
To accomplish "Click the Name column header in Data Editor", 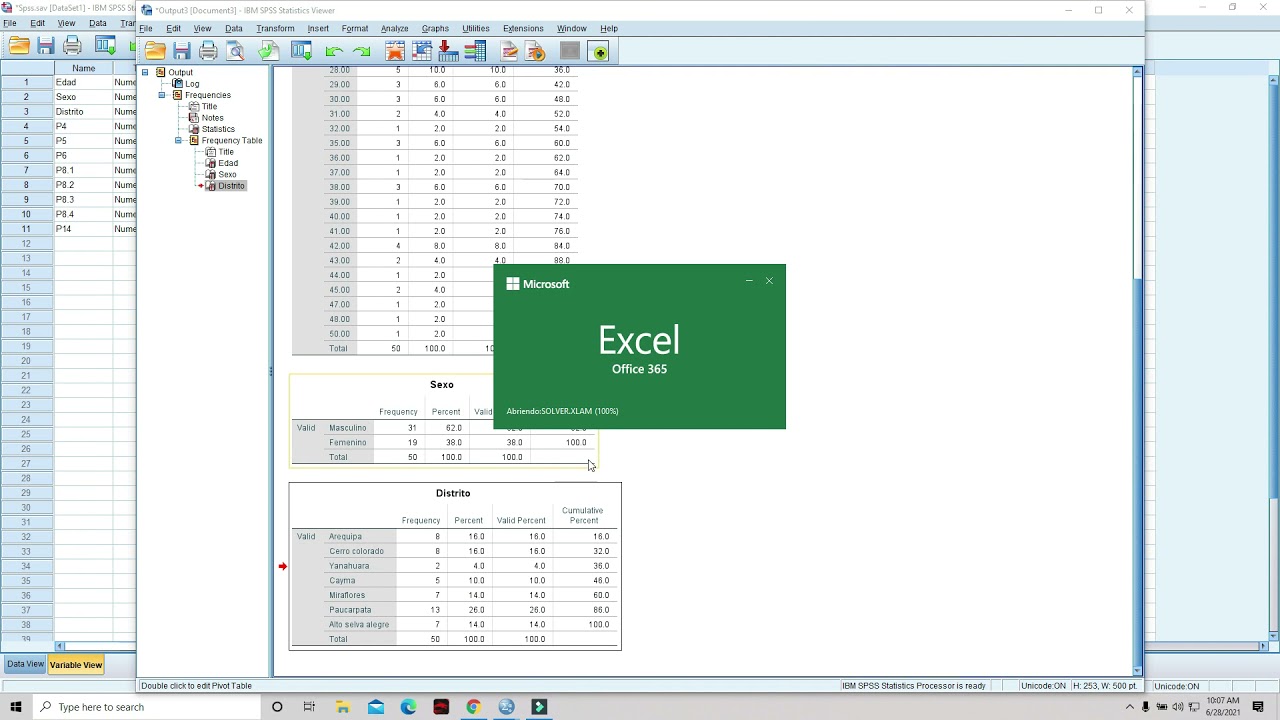I will (x=84, y=68).
